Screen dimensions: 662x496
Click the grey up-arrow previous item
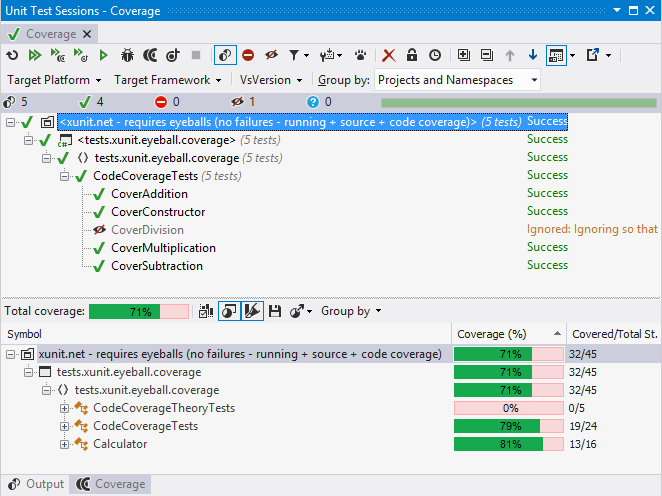click(x=510, y=55)
